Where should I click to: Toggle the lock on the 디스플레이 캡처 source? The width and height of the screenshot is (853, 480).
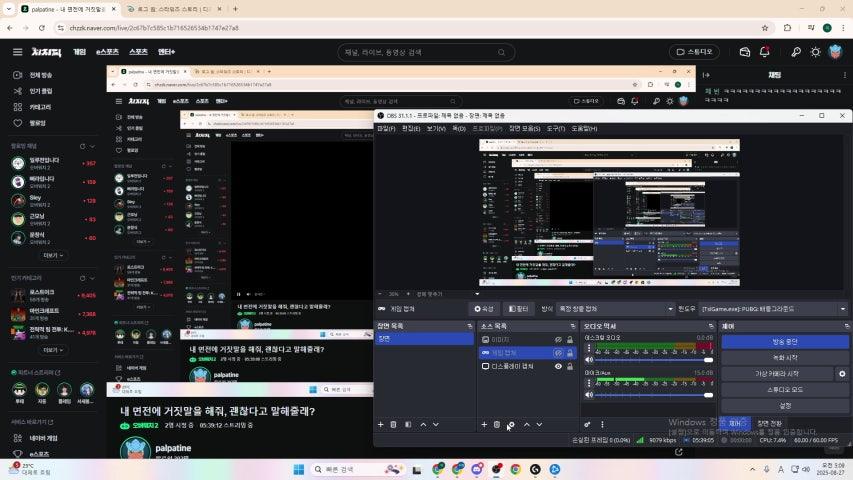pos(570,366)
